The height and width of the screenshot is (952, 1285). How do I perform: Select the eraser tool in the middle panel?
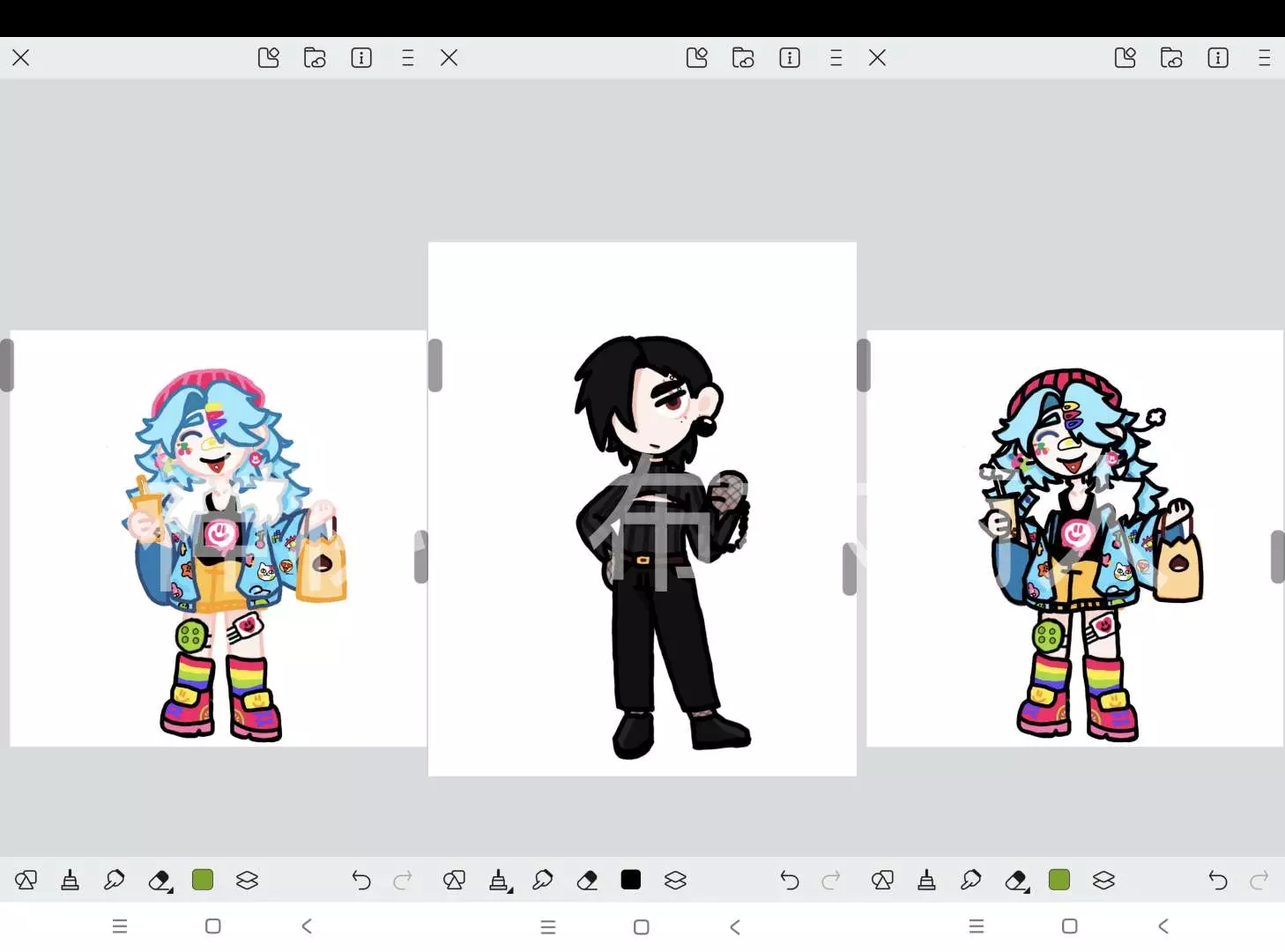point(587,880)
